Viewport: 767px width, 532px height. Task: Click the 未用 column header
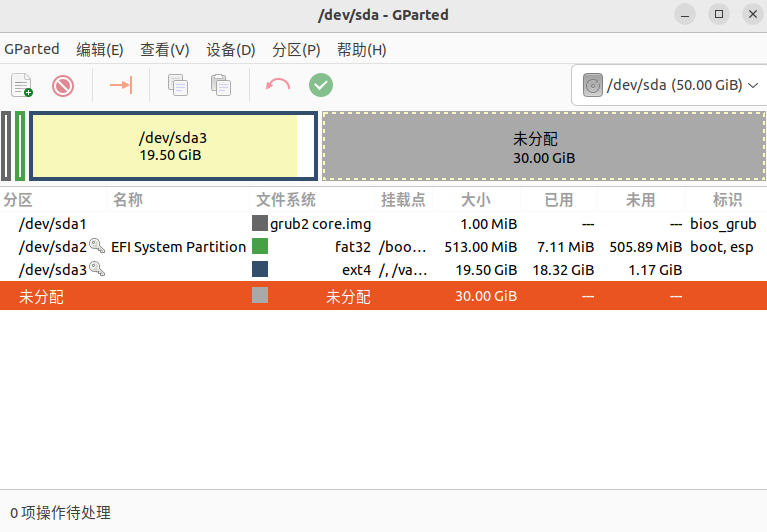(x=640, y=200)
